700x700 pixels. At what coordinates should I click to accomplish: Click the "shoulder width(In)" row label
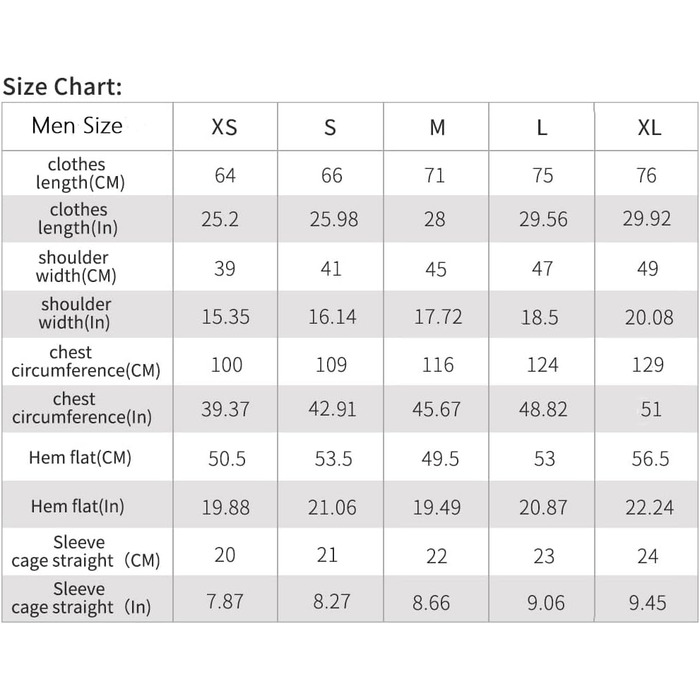[77, 313]
